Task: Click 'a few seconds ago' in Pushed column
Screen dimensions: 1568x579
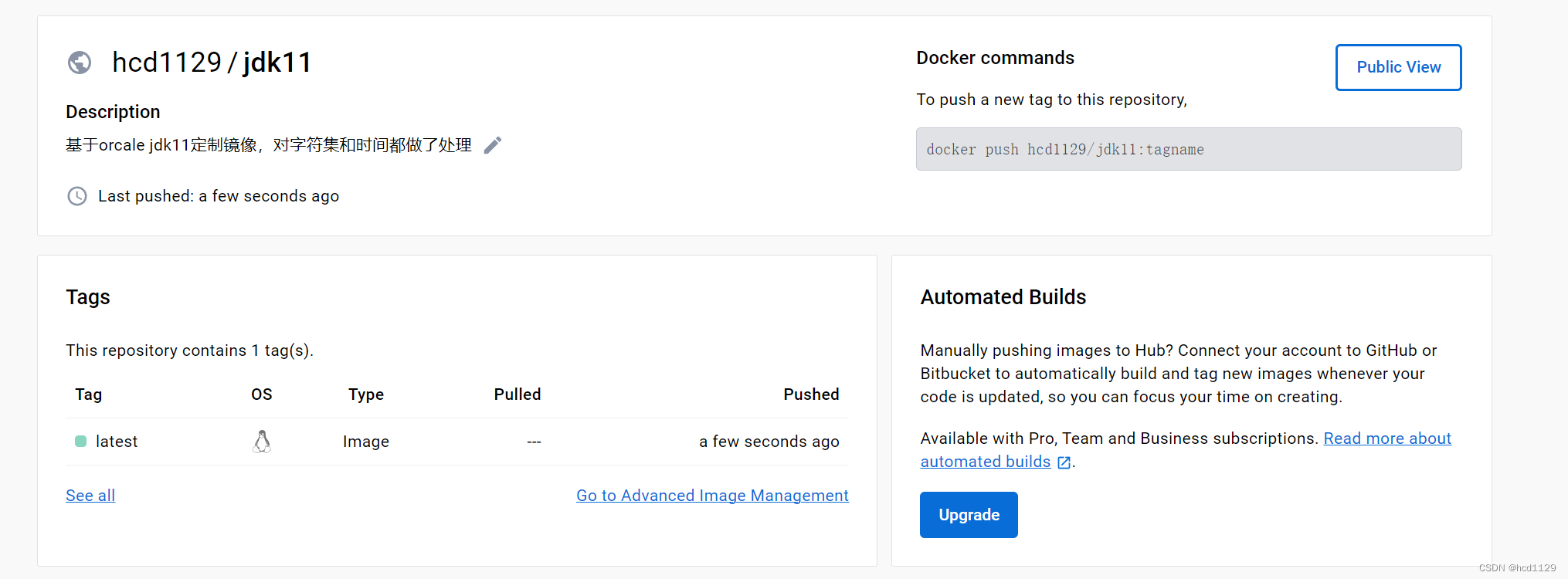Action: [769, 442]
